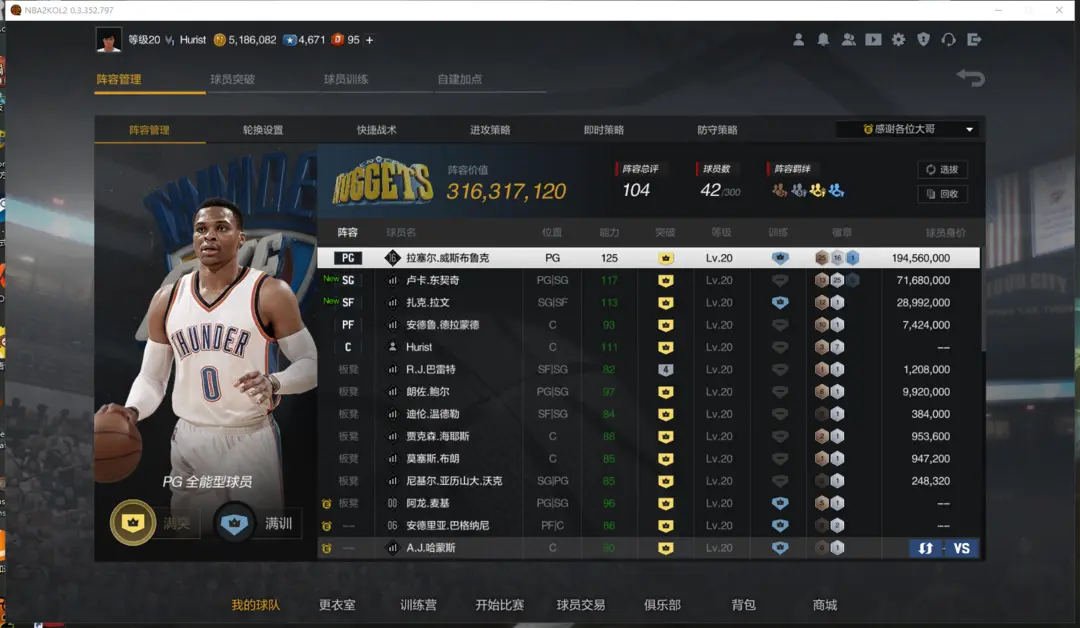Click first lineup bond icon under 阵容羁绊
This screenshot has height=628, width=1080.
[780, 190]
